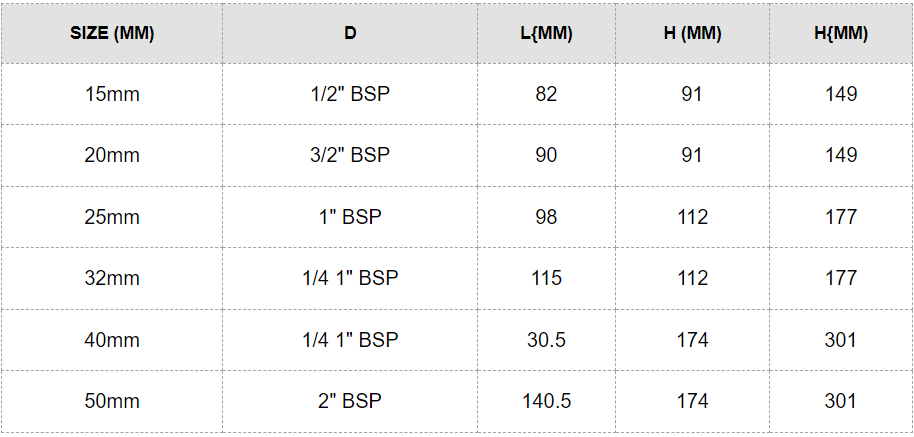Click the H (MM) column header

[692, 33]
